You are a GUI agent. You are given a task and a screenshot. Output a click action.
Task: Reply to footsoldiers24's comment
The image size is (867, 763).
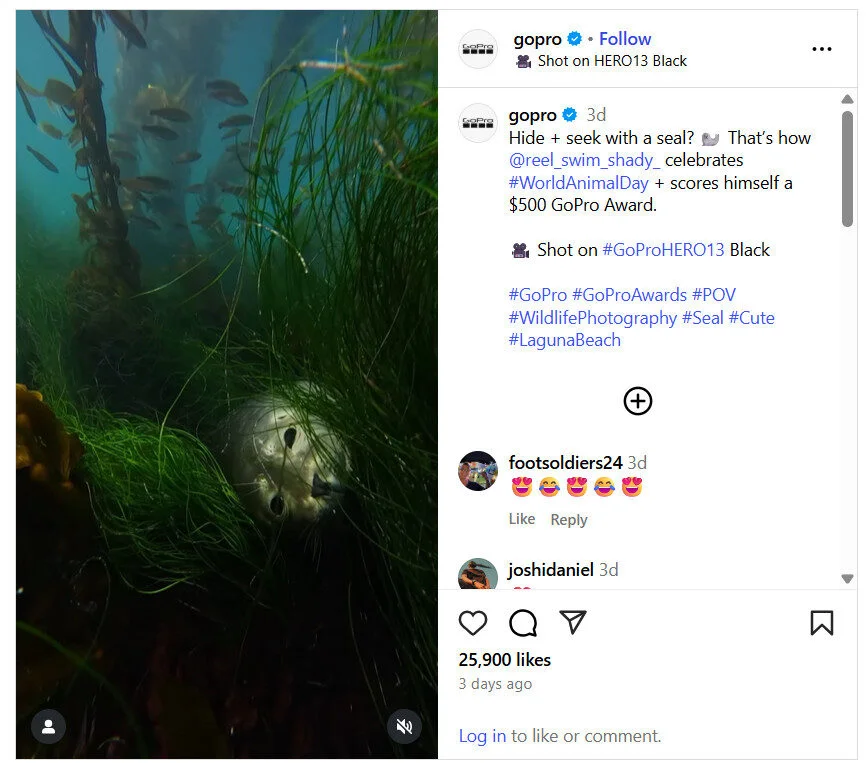[568, 519]
